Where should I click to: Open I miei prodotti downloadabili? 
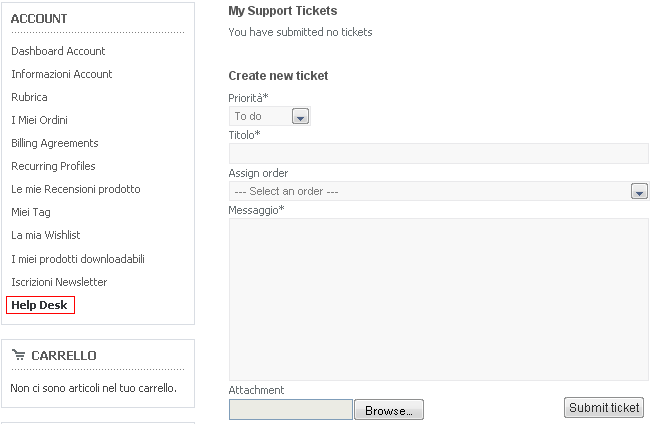(78, 259)
